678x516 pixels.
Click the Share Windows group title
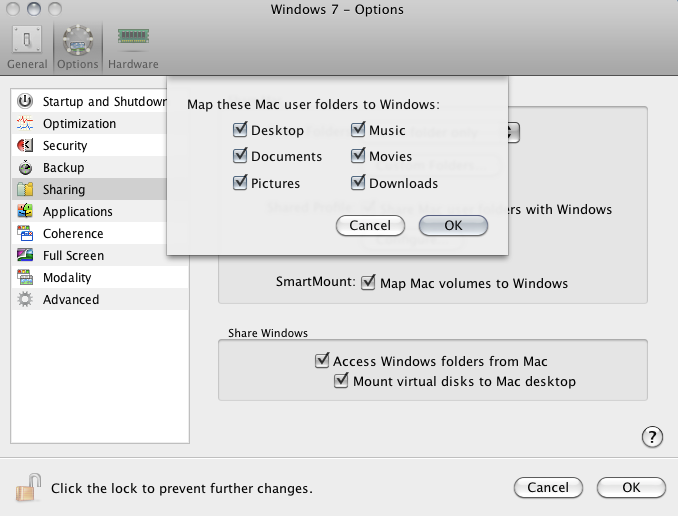tap(268, 333)
